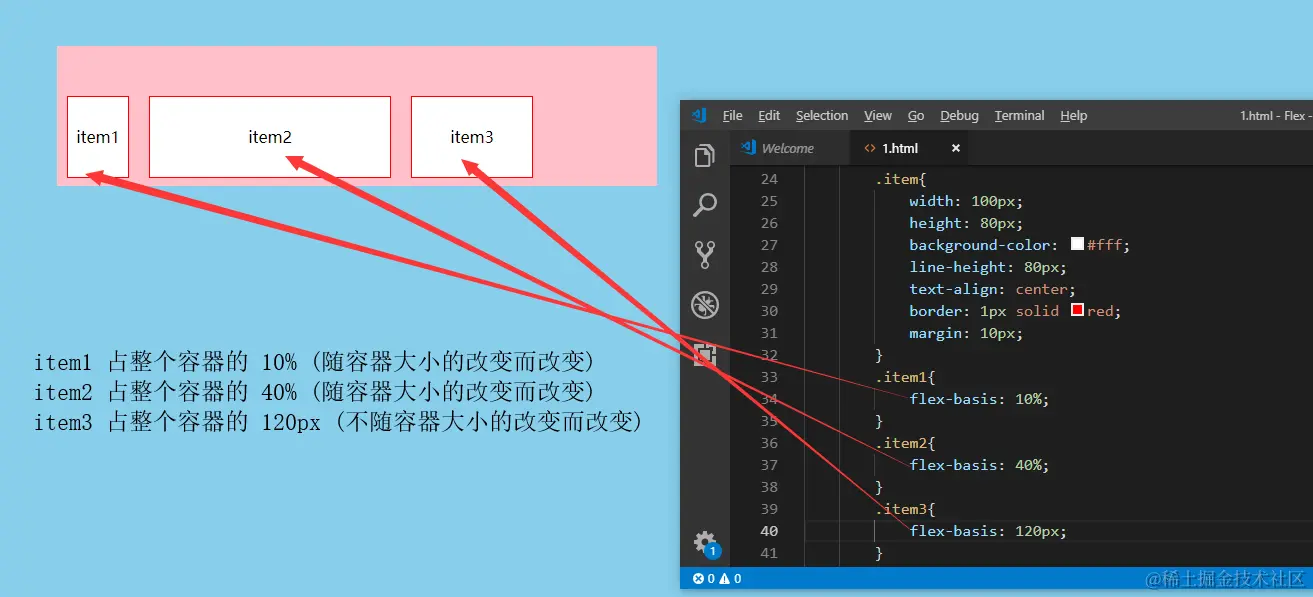Image resolution: width=1313 pixels, height=597 pixels.
Task: Click line number 24 in gutter
Action: [x=768, y=179]
